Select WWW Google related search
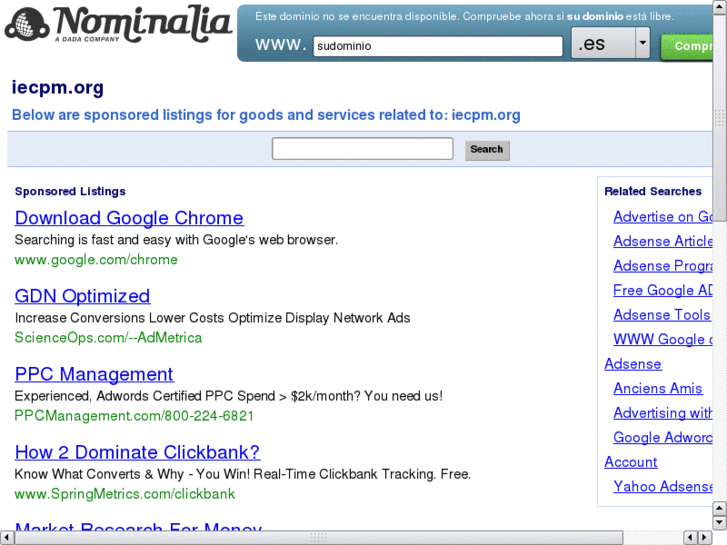The image size is (727, 545). coord(663,340)
